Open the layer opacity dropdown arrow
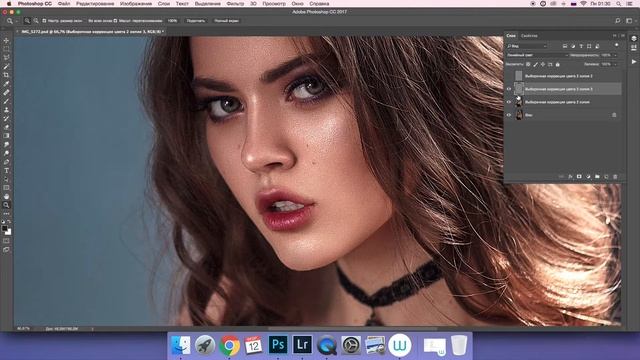Screen dimensions: 640x360 tap(615, 55)
